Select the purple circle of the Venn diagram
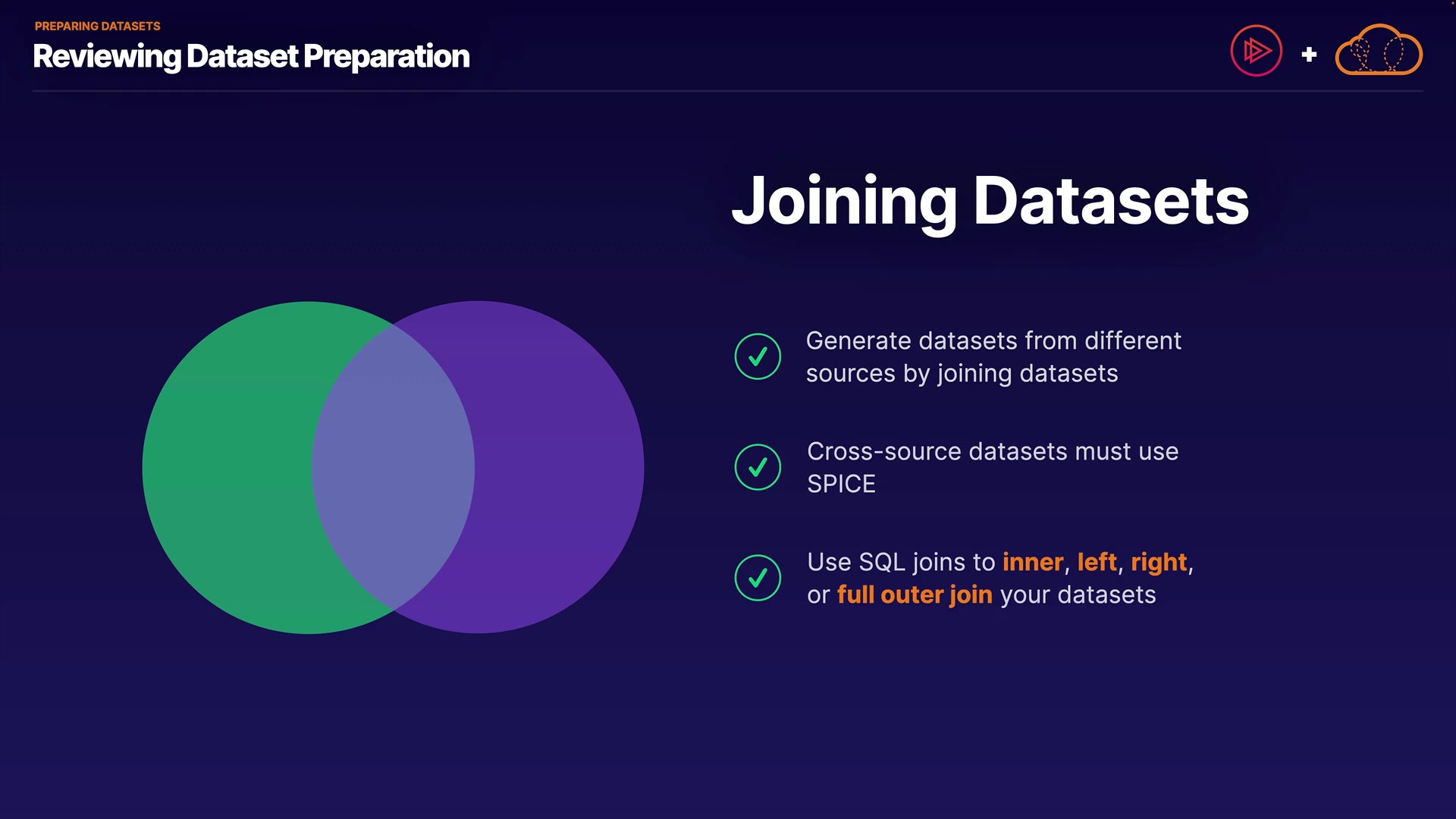 [561, 467]
